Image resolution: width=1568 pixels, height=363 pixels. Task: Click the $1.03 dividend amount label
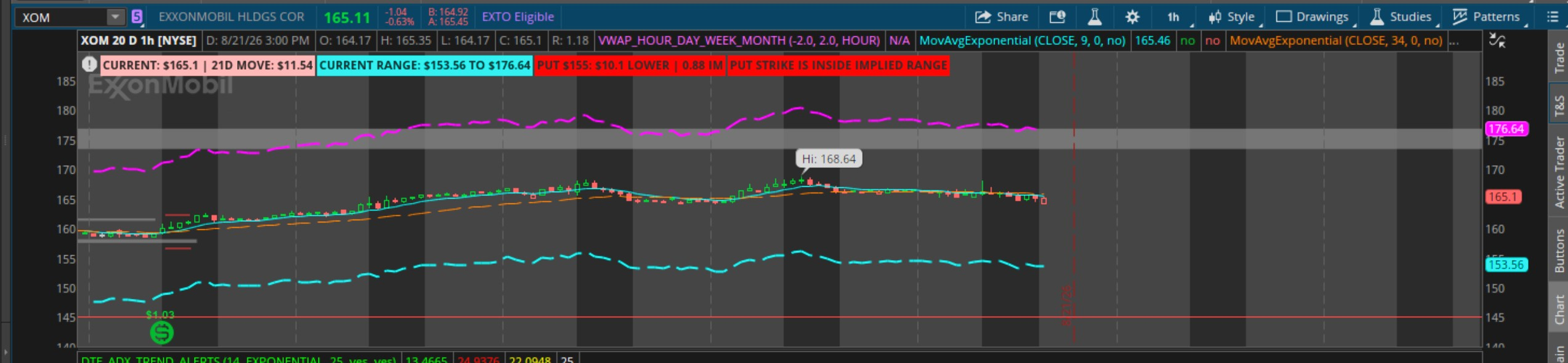[x=160, y=314]
